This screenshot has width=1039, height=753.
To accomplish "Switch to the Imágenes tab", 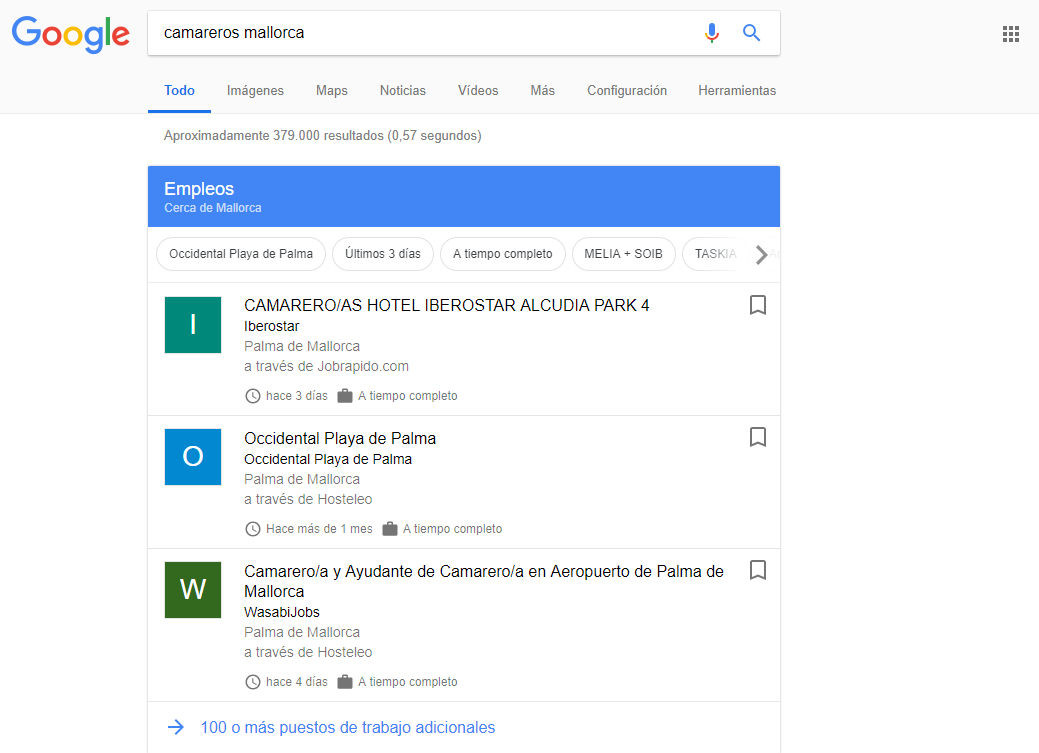I will tap(255, 90).
